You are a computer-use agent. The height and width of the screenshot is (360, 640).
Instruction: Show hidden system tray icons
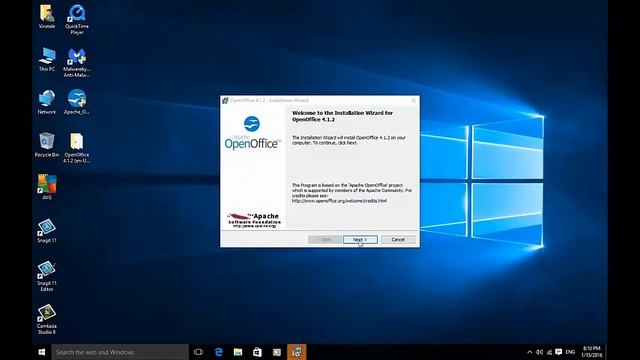[x=530, y=352]
